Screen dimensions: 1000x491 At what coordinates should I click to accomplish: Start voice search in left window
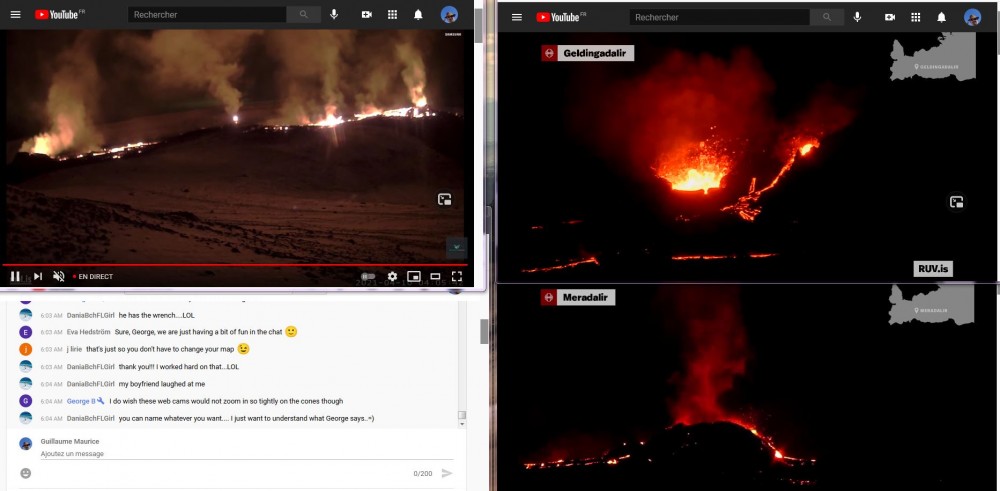pos(334,15)
